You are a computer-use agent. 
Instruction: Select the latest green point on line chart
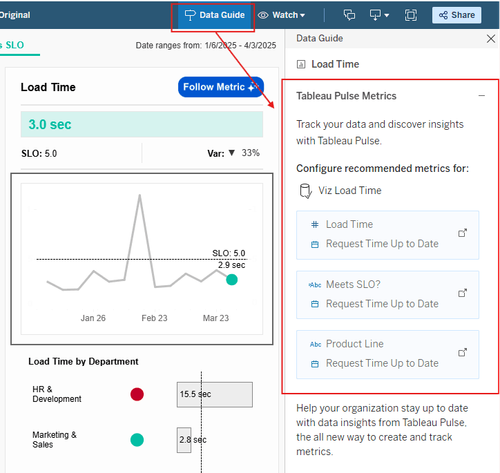[232, 280]
